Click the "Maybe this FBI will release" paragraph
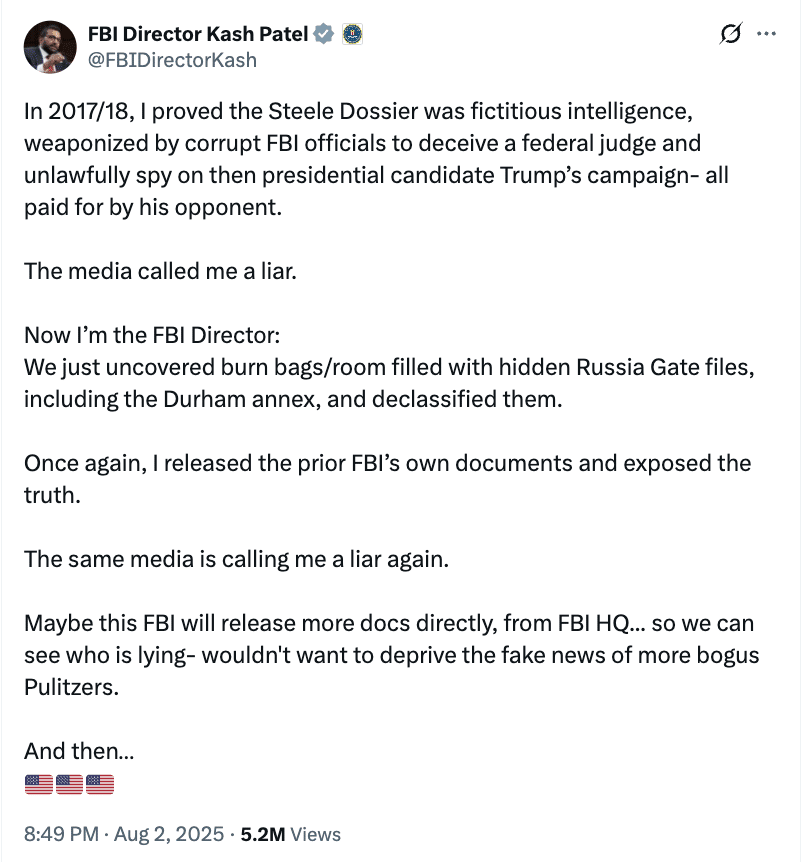Screen dimensions: 804x862 [x=390, y=654]
